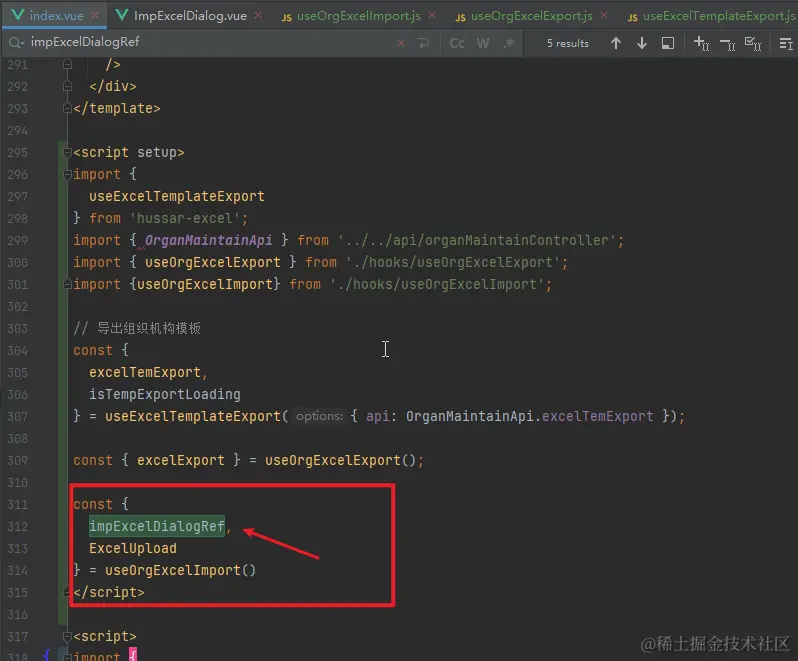798x661 pixels.
Task: Click OrganMaintainApi on line 307
Action: 469,416
